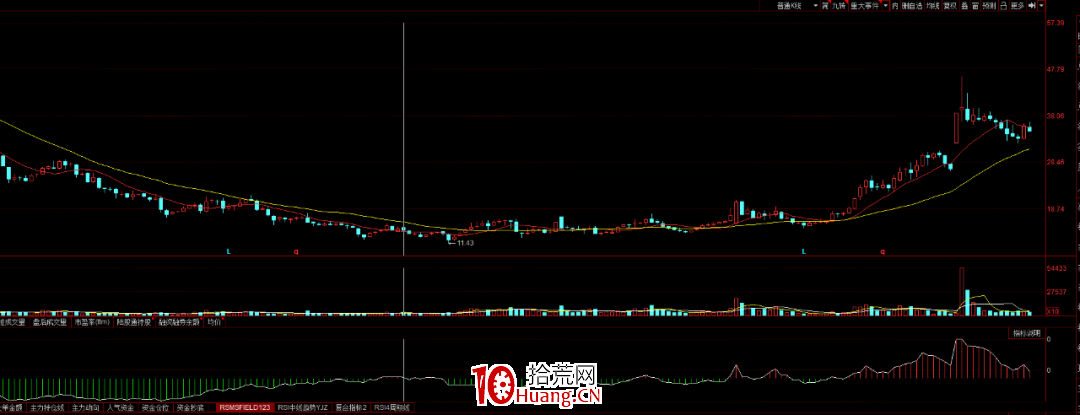Click the 预测 forecast button
Screen dimensions: 1080x415
point(989,6)
